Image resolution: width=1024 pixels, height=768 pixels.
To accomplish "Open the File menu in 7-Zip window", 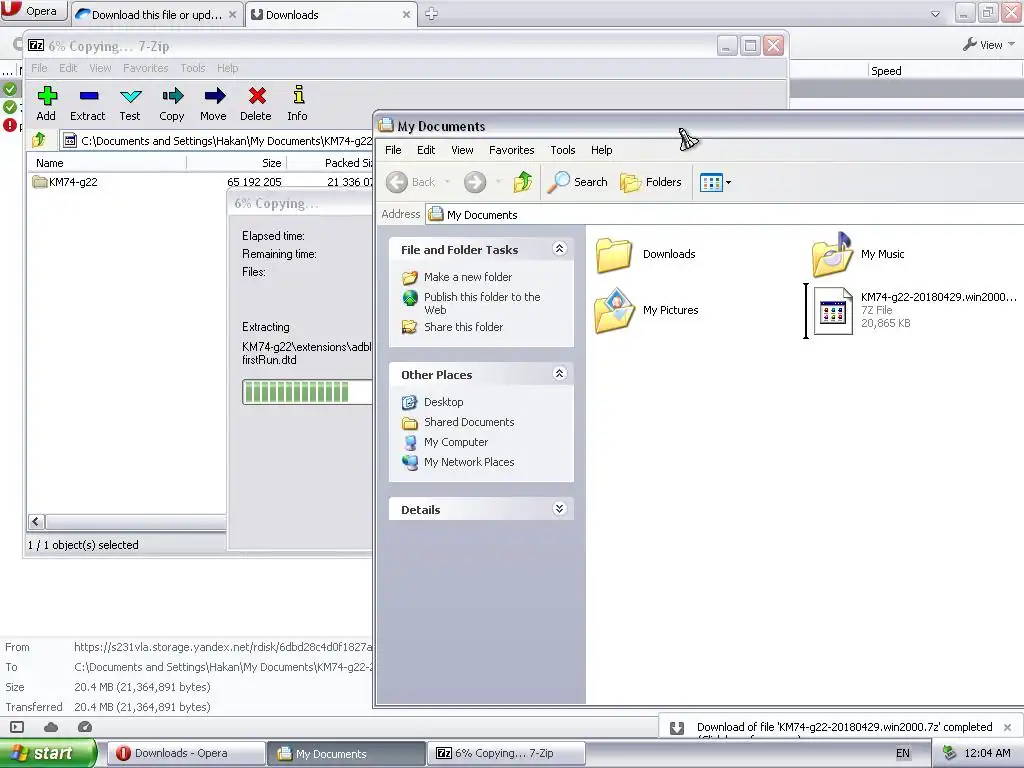I will 39,68.
